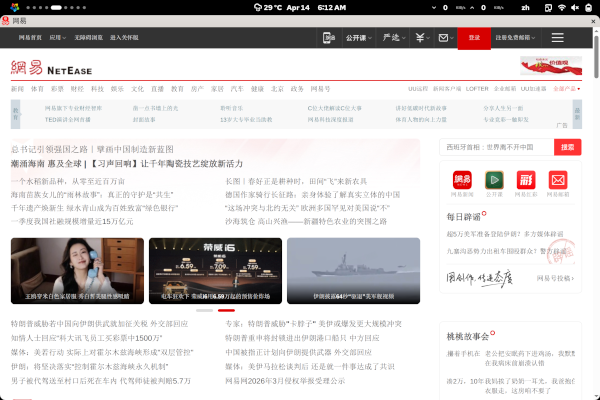The image size is (600, 400).
Task: Open the 桃桃故事会 section heading
Action: coord(468,336)
